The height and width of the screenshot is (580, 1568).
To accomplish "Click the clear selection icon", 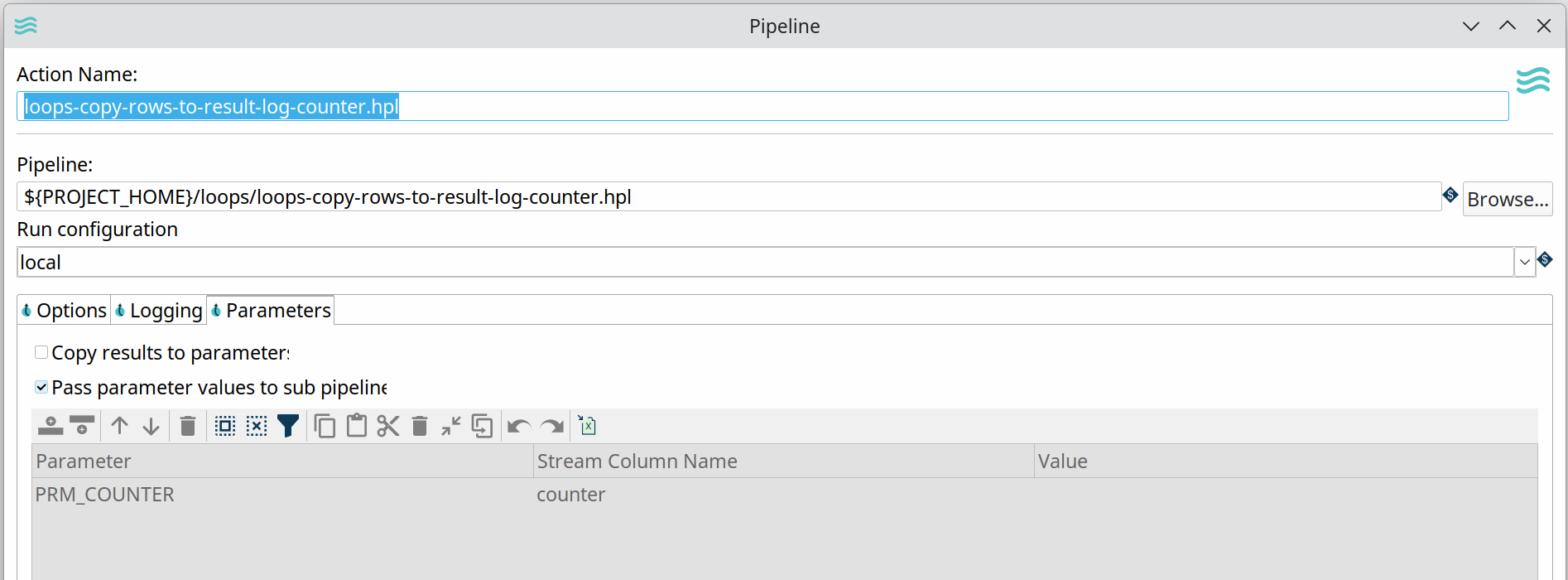I will pos(257,426).
